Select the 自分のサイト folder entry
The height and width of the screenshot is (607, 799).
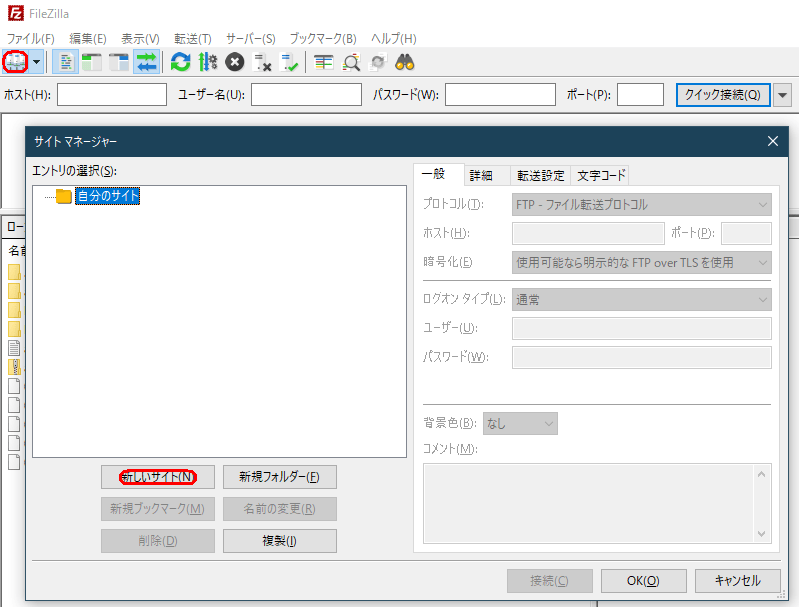pos(108,196)
